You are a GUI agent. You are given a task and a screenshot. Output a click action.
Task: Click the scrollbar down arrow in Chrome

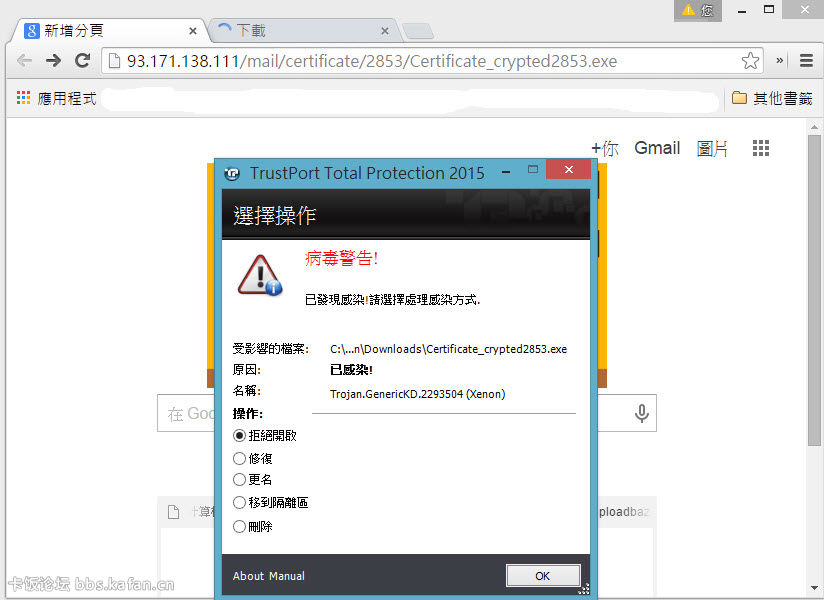point(814,588)
